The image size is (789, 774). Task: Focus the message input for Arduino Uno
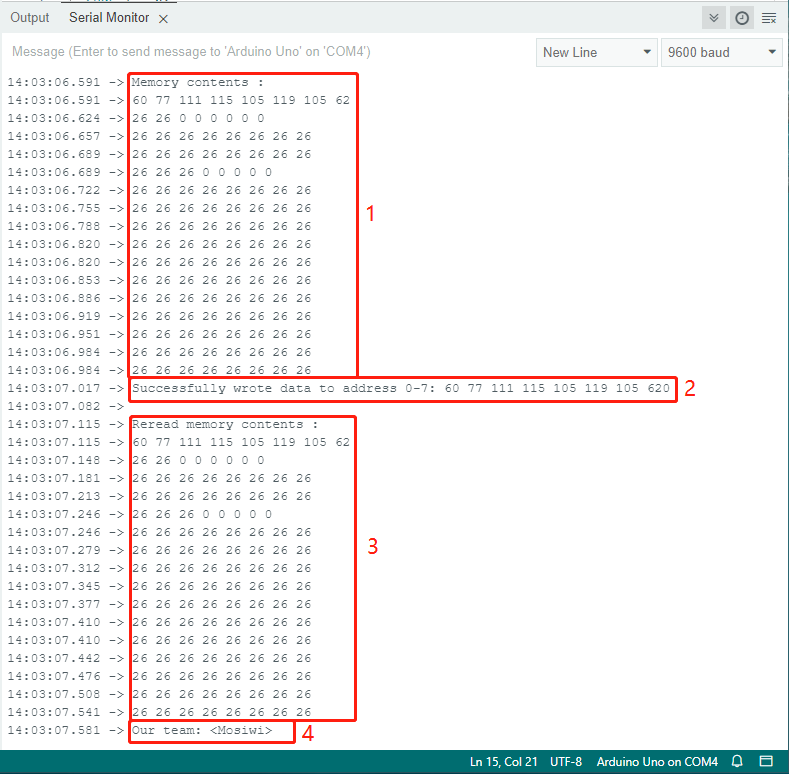(x=267, y=52)
